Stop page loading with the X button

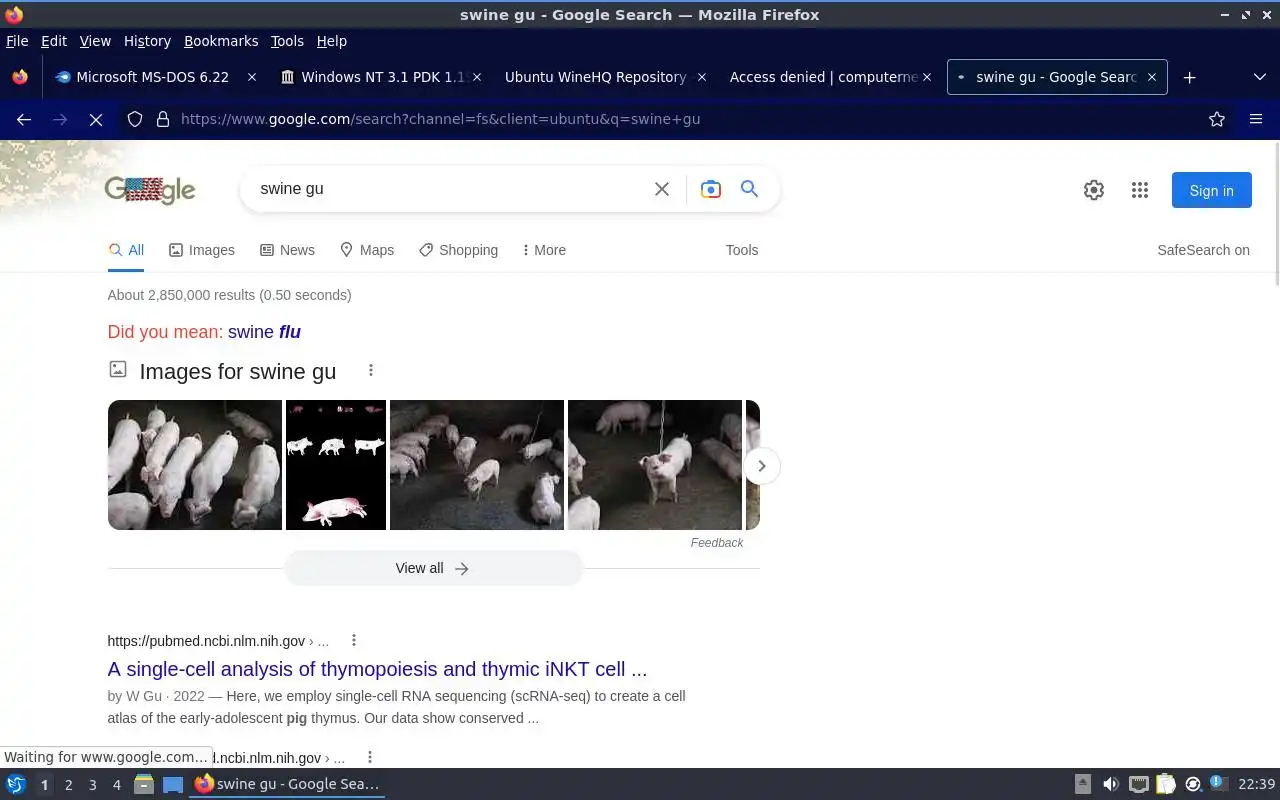96,119
